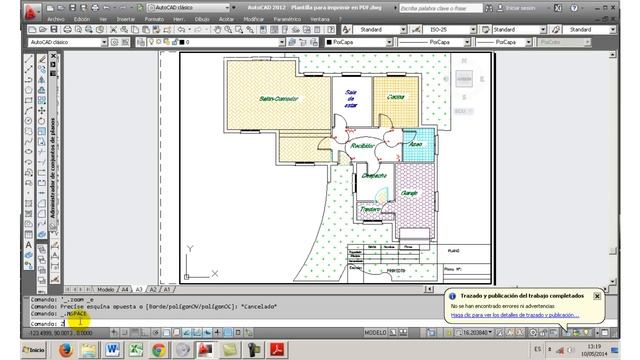Select the Pan hand tool
The width and height of the screenshot is (640, 360).
point(218,29)
